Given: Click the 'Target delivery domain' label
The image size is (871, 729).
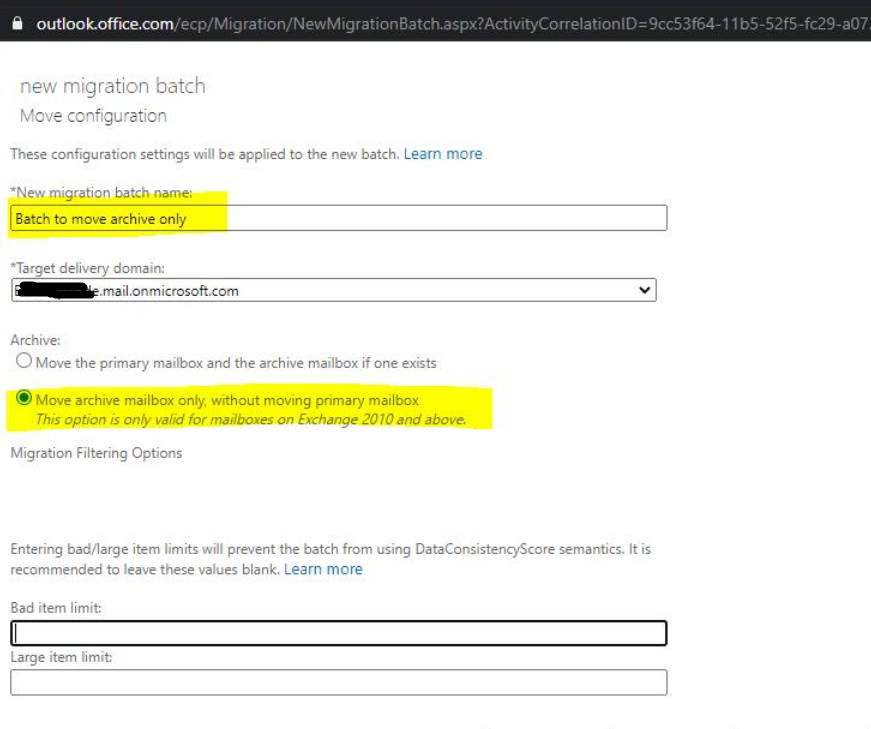Looking at the screenshot, I should [x=88, y=268].
